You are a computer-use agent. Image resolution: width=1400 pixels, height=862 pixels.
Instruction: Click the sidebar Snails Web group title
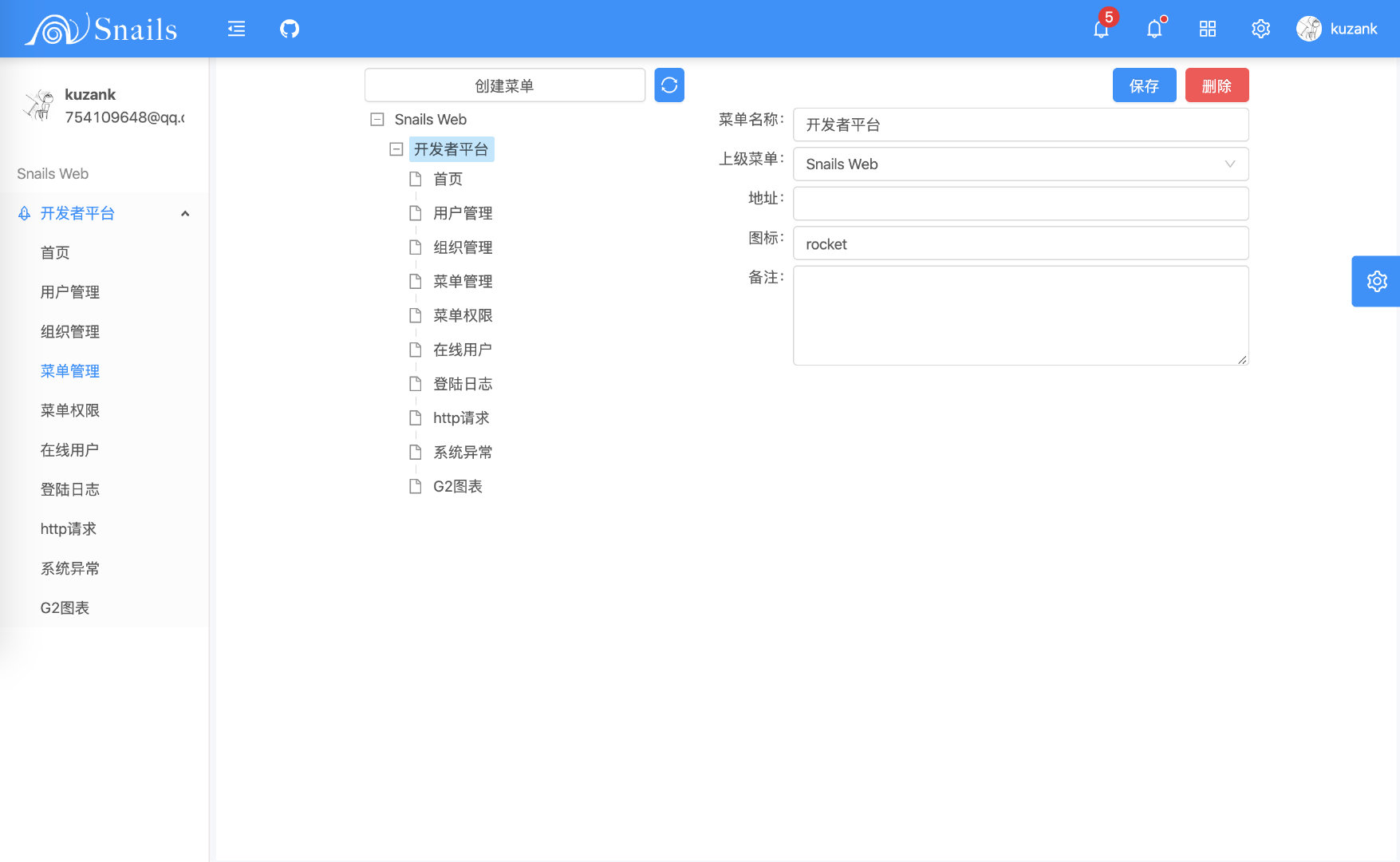53,174
